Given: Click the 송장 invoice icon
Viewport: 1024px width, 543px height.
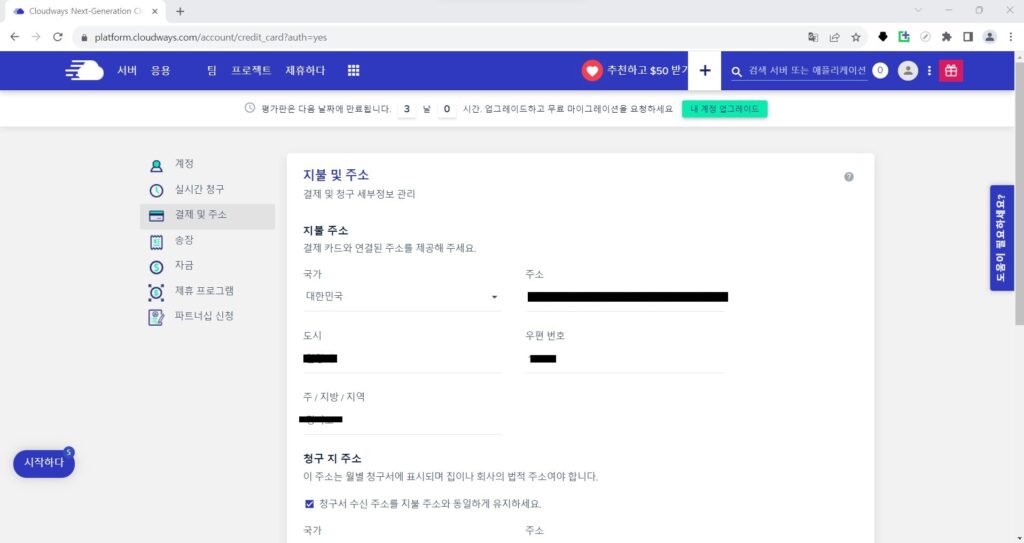Looking at the screenshot, I should coord(156,242).
